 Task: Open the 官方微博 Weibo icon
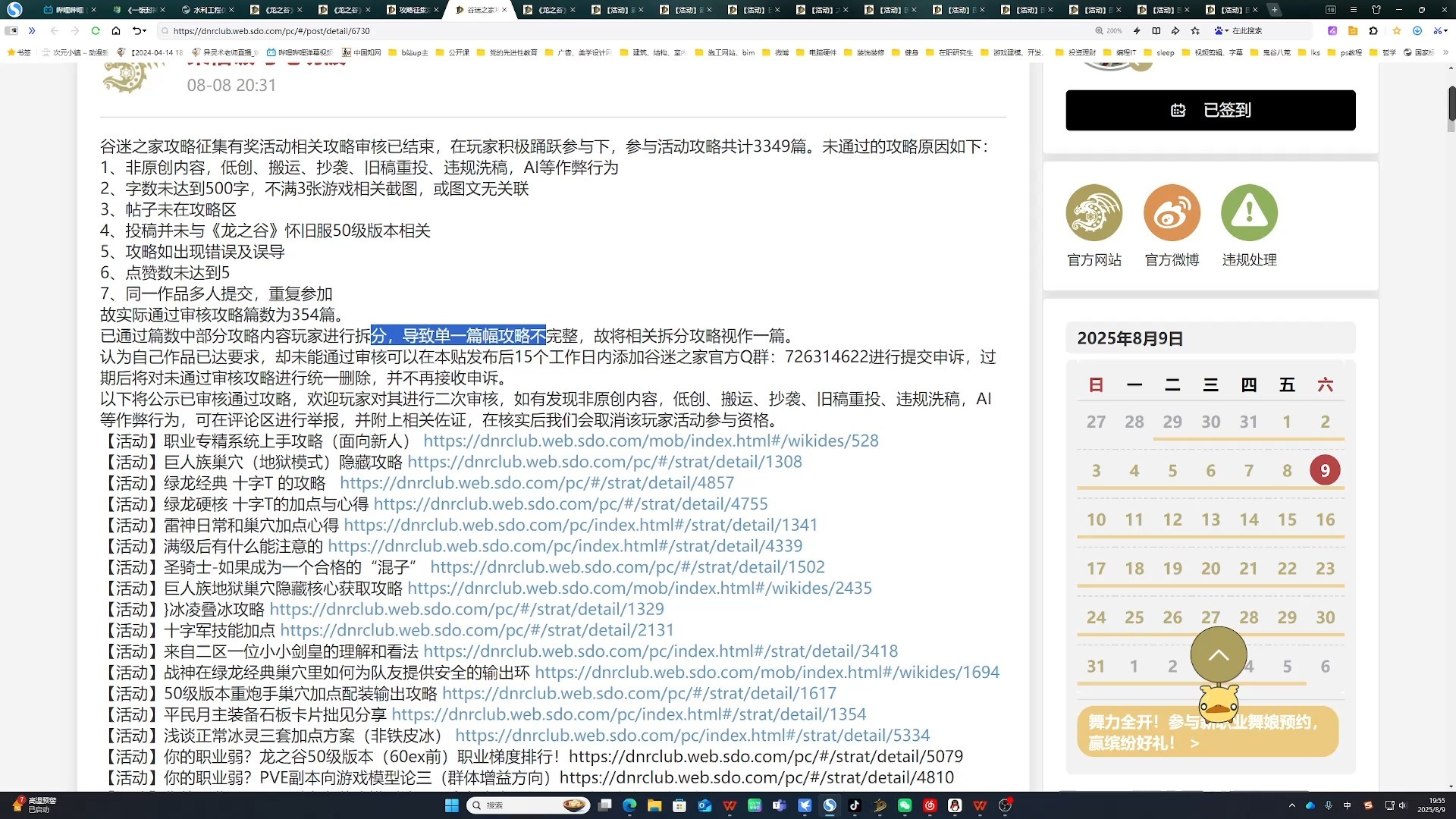click(1172, 212)
